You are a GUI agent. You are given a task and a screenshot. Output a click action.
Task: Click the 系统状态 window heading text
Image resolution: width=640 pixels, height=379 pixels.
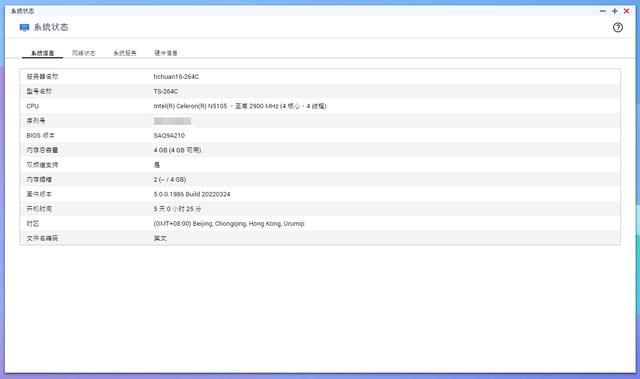(51, 27)
